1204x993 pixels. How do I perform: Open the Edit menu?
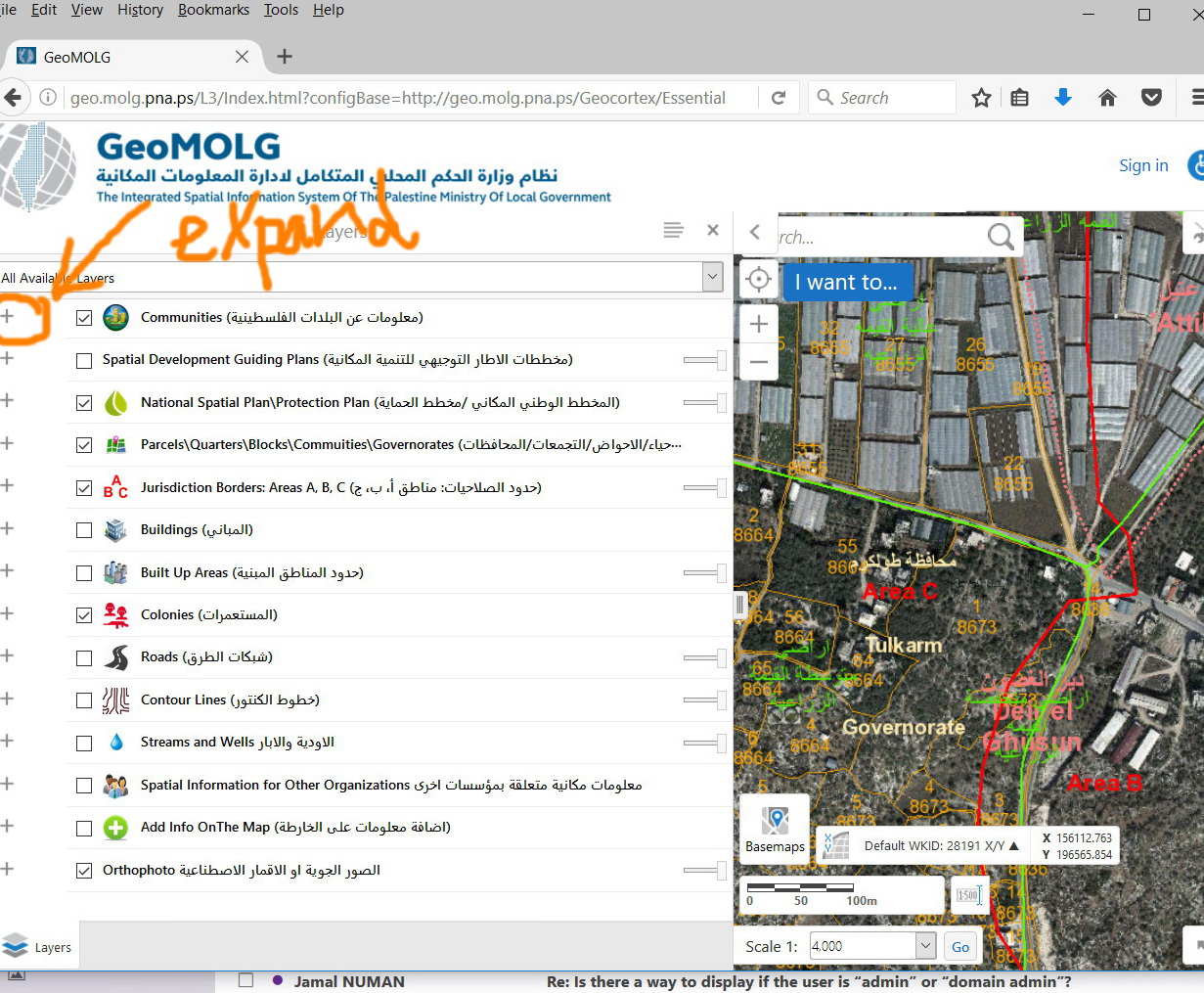click(44, 10)
